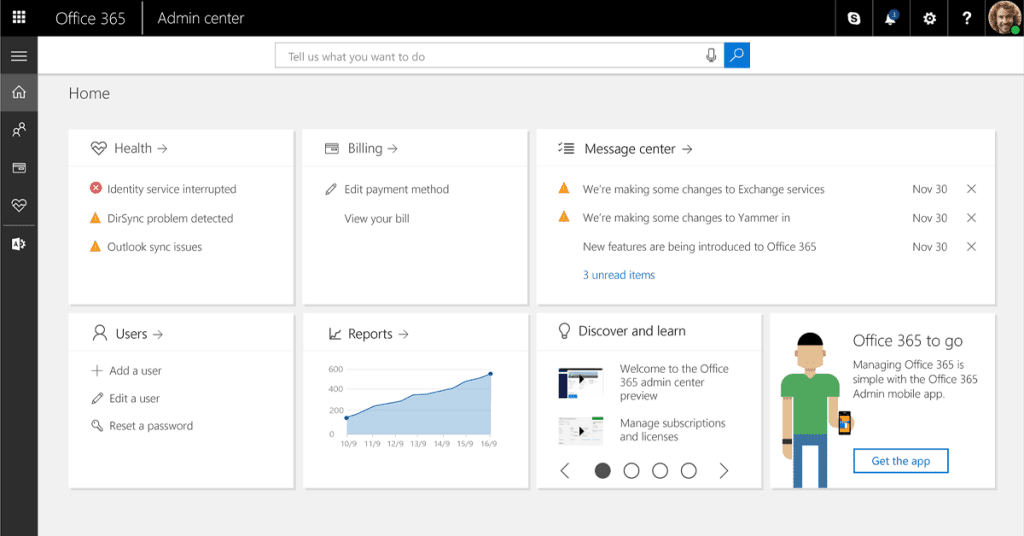Go to previous Discover and learn page

coord(565,471)
